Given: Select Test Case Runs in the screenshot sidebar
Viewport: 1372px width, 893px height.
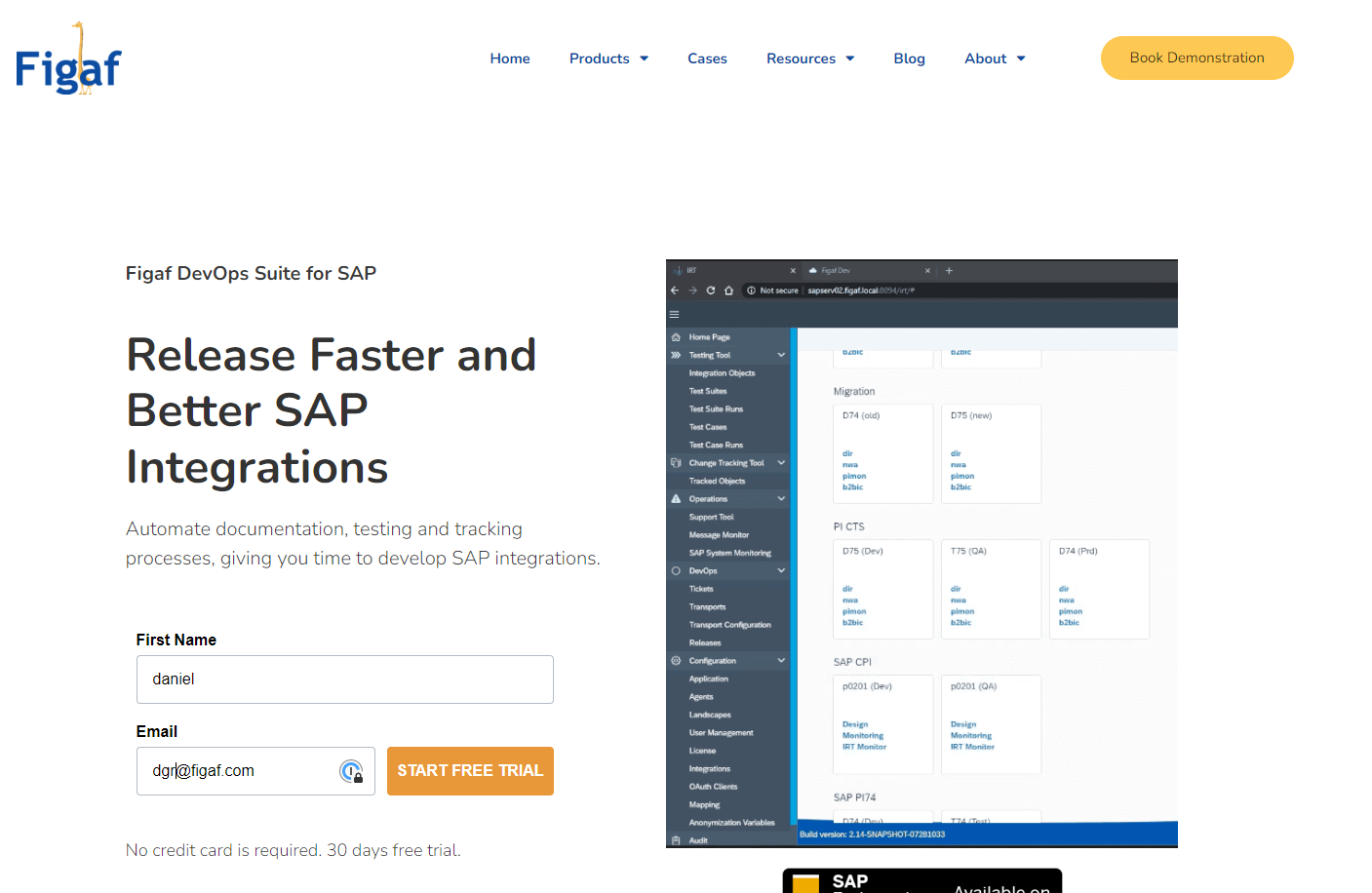Looking at the screenshot, I should 716,446.
